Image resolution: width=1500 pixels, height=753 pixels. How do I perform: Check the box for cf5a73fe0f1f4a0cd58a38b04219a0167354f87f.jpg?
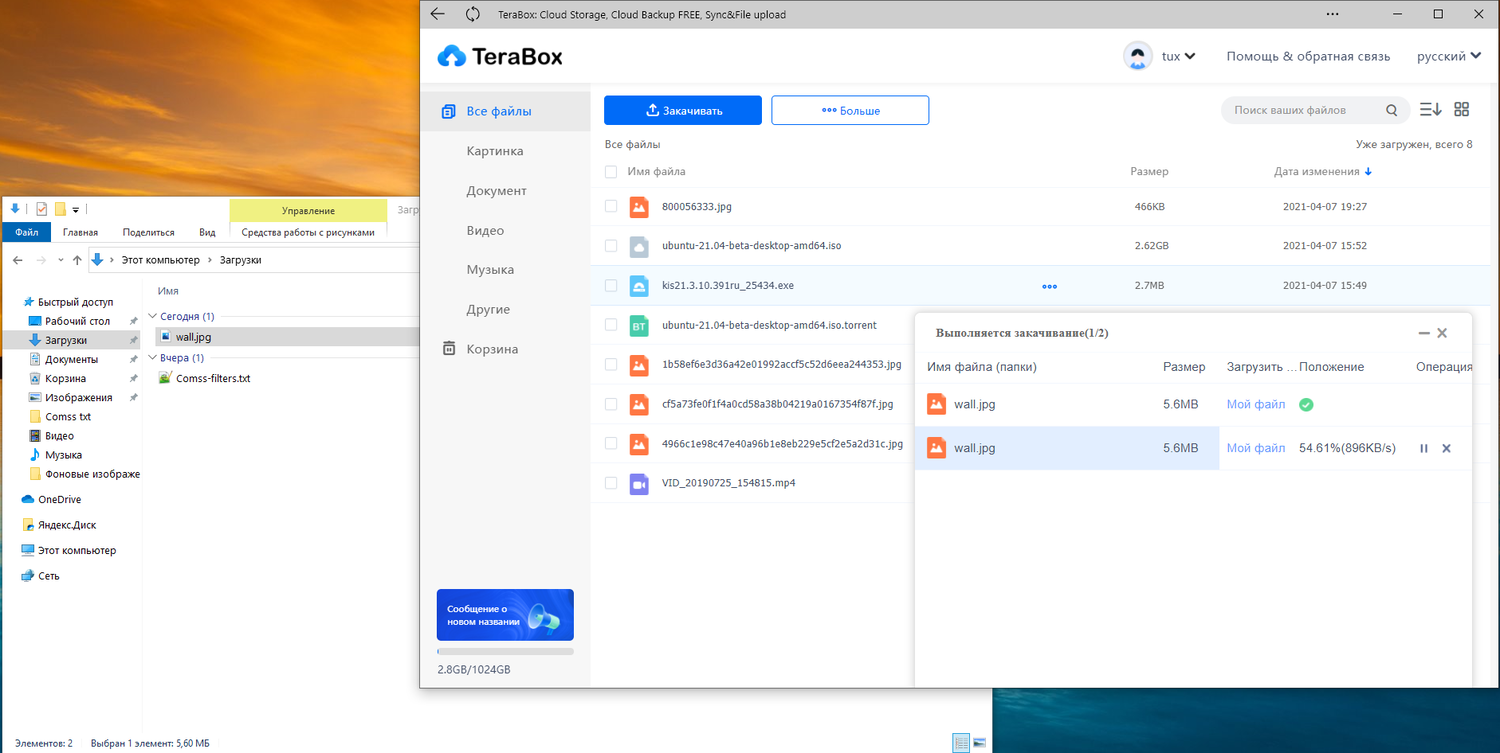coord(611,404)
